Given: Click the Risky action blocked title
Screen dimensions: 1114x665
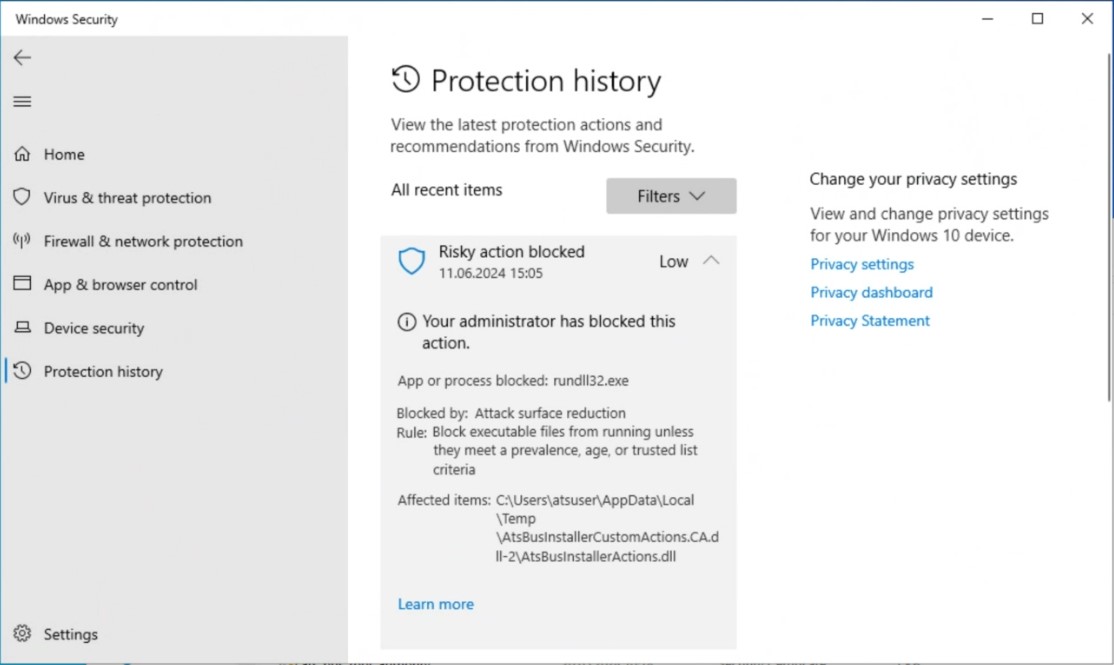Looking at the screenshot, I should [x=511, y=252].
